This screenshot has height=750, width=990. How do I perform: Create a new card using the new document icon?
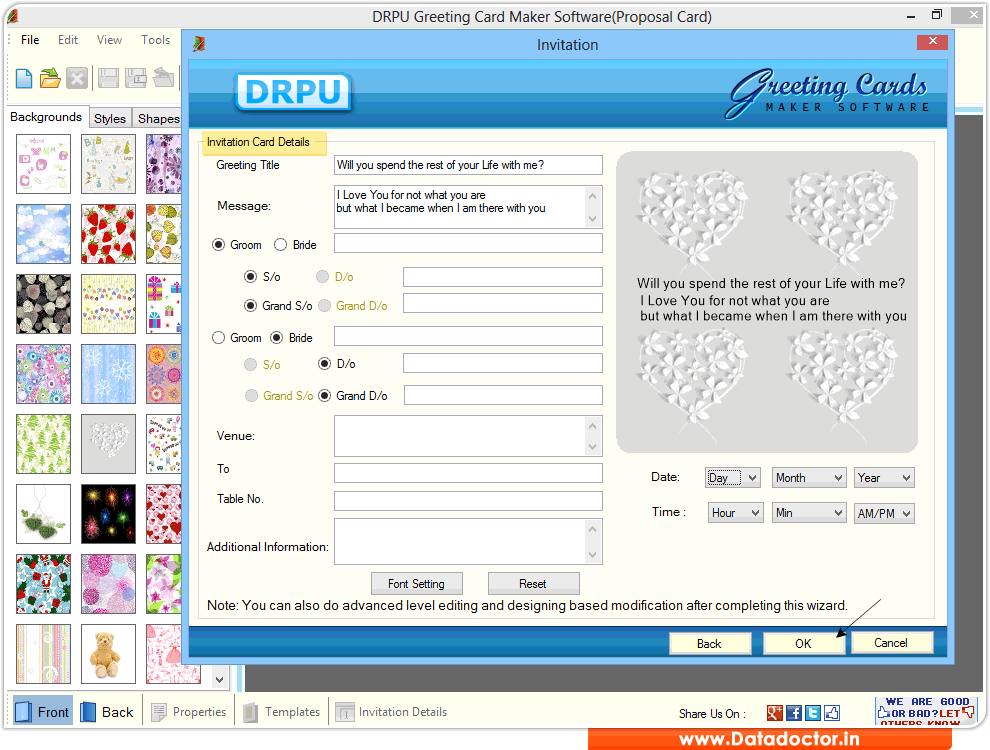22,77
